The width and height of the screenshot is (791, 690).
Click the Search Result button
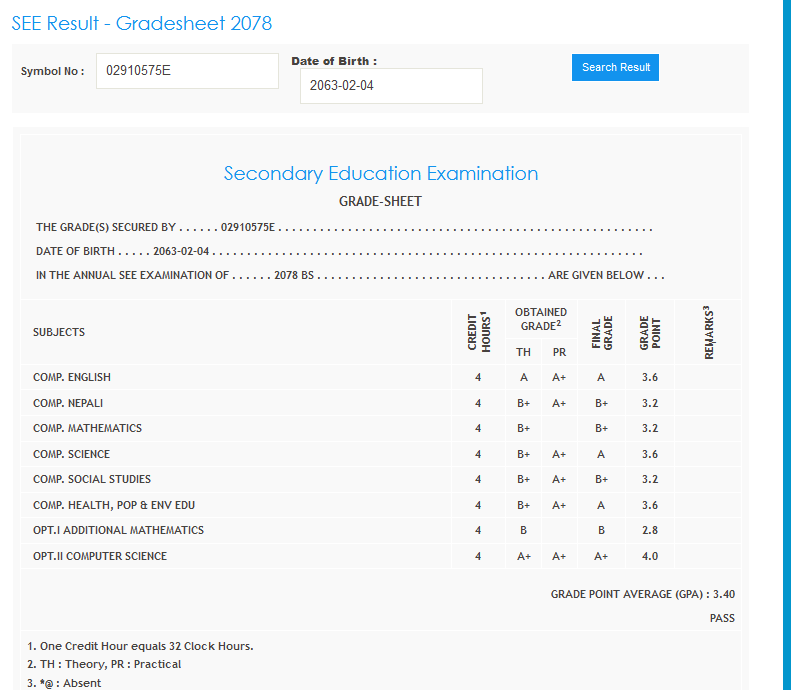click(x=615, y=68)
